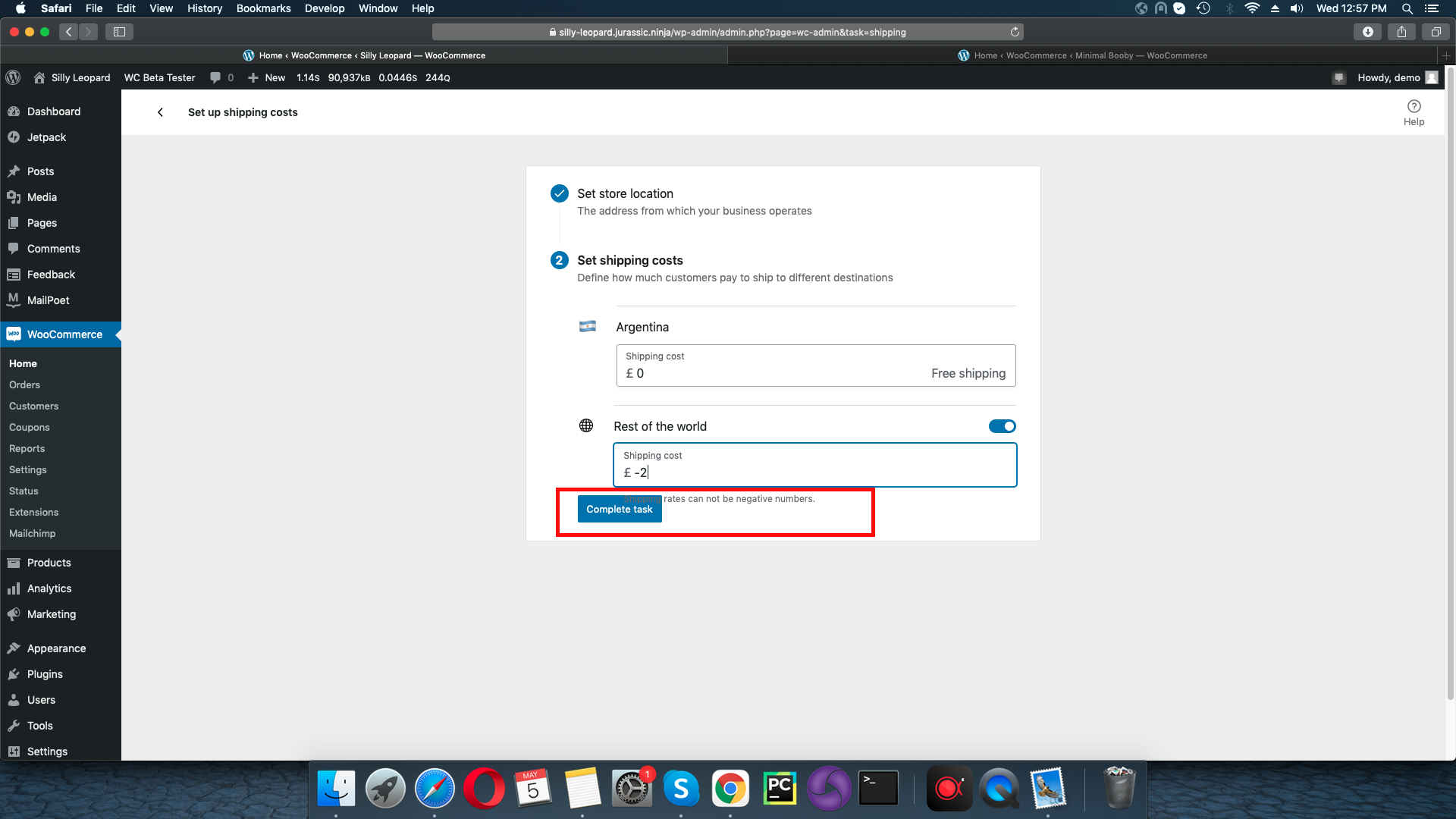Toggle the Rest of the world switch
The width and height of the screenshot is (1456, 819).
[1002, 426]
